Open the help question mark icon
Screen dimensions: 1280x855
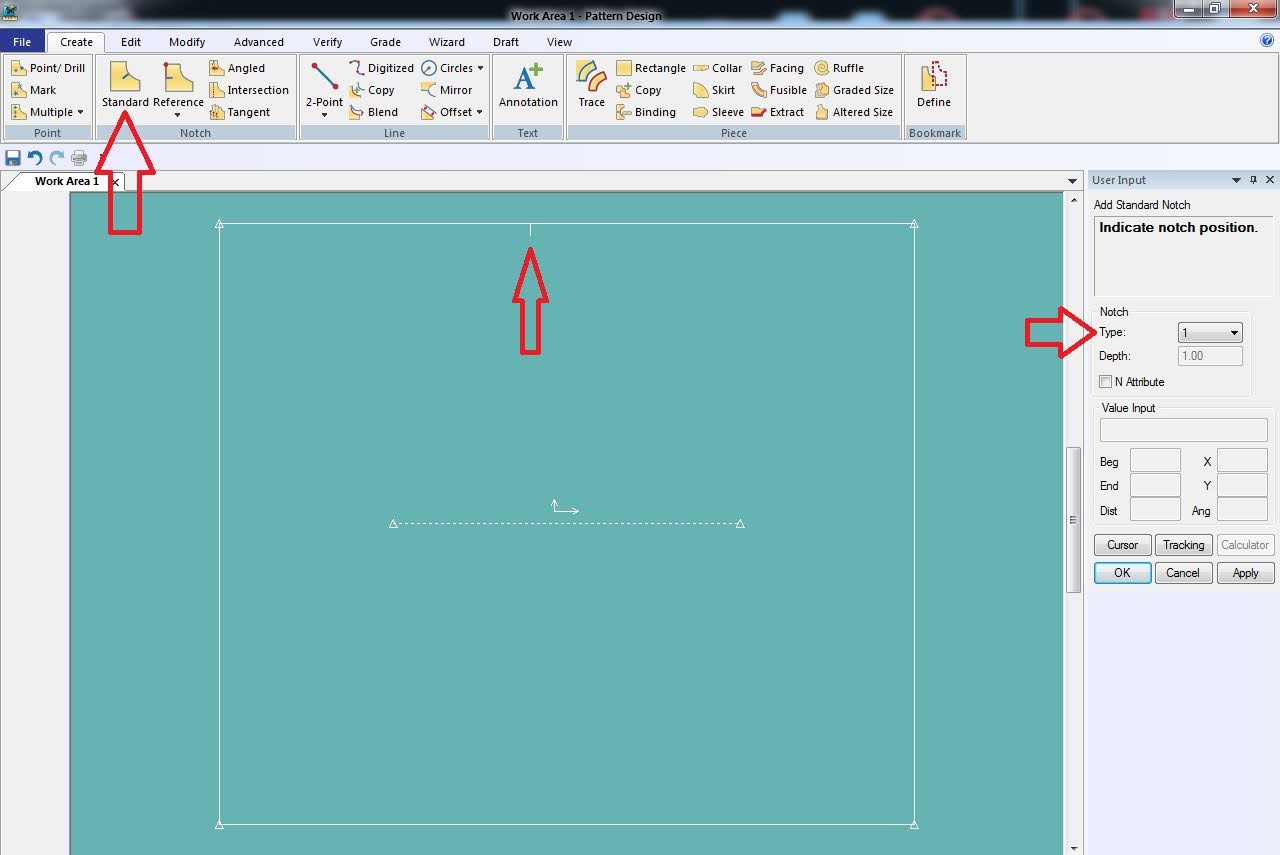point(1267,41)
